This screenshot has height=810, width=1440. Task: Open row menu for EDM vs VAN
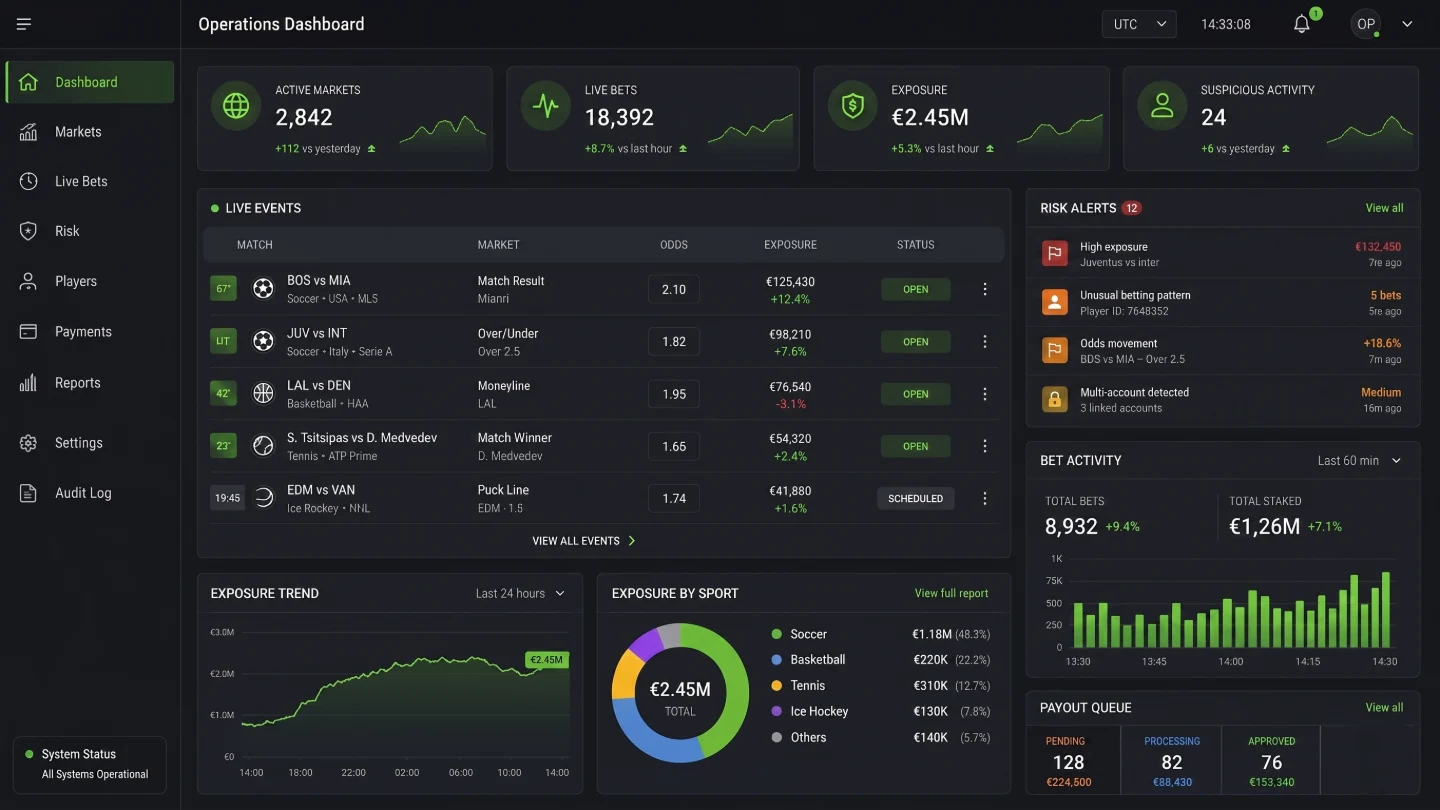985,498
